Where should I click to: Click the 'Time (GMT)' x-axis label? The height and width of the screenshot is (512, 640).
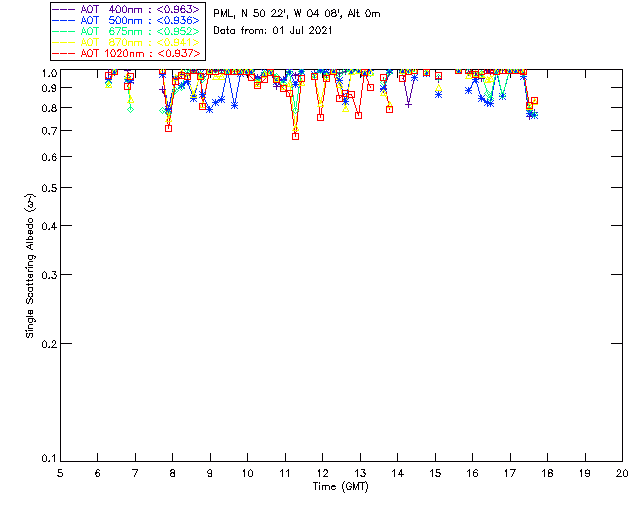tap(340, 487)
